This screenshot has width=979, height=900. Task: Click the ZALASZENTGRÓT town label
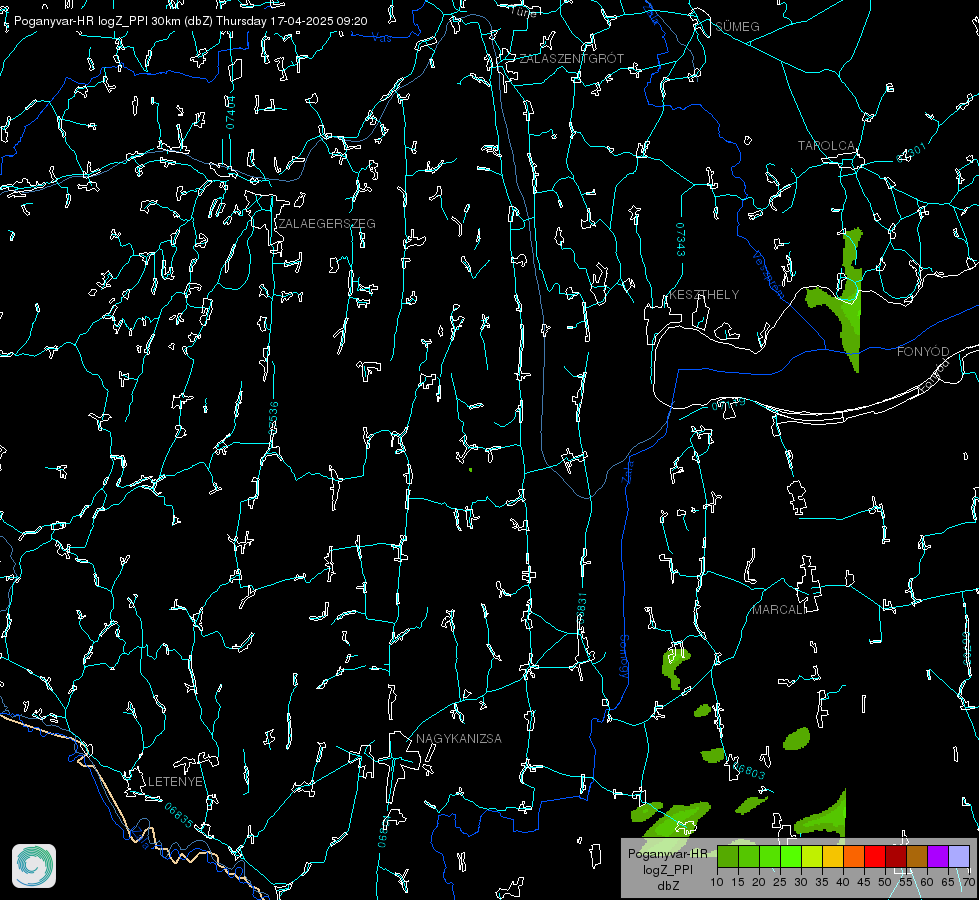click(571, 59)
